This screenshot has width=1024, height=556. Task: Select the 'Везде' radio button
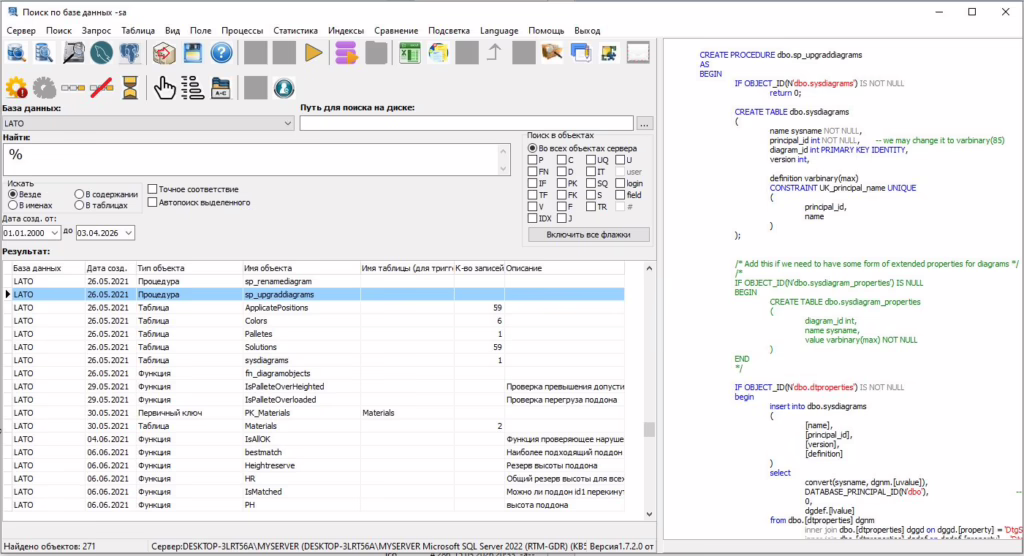(12, 194)
